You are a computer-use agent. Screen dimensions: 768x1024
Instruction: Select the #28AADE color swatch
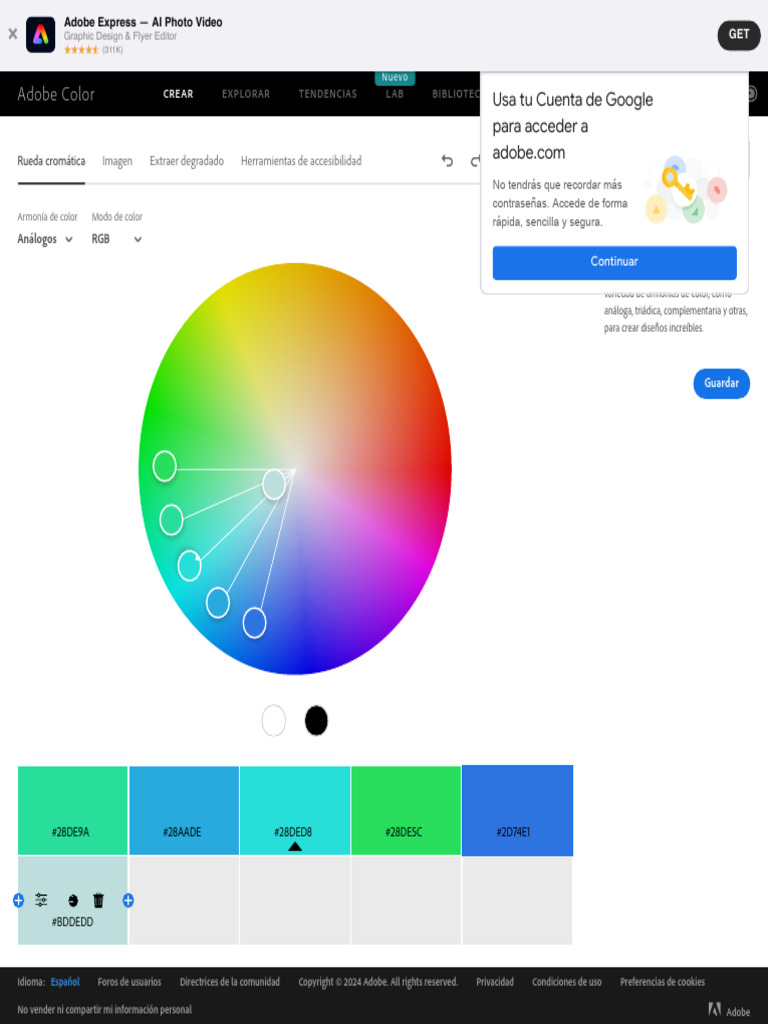[x=184, y=810]
